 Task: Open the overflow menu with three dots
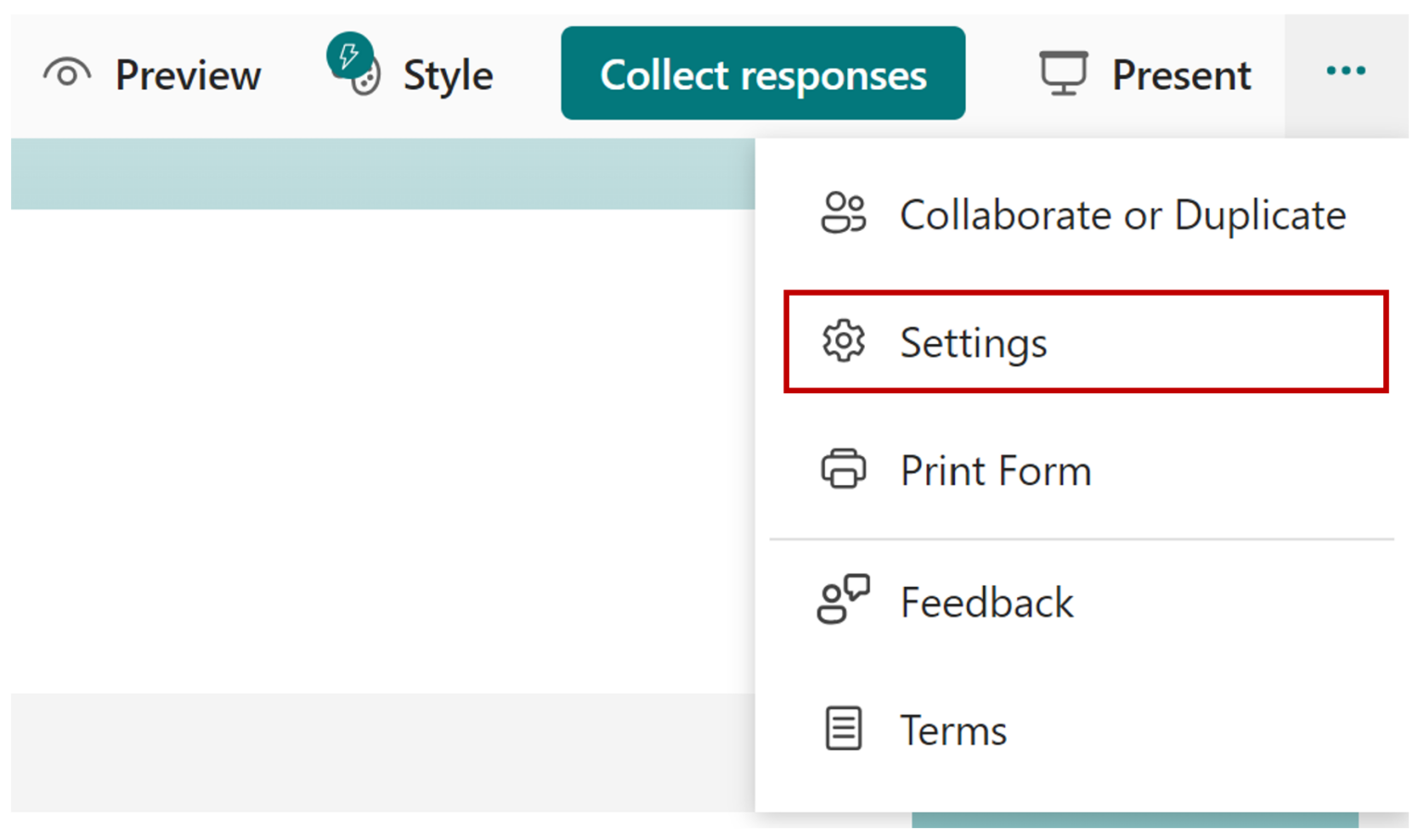pyautogui.click(x=1346, y=70)
